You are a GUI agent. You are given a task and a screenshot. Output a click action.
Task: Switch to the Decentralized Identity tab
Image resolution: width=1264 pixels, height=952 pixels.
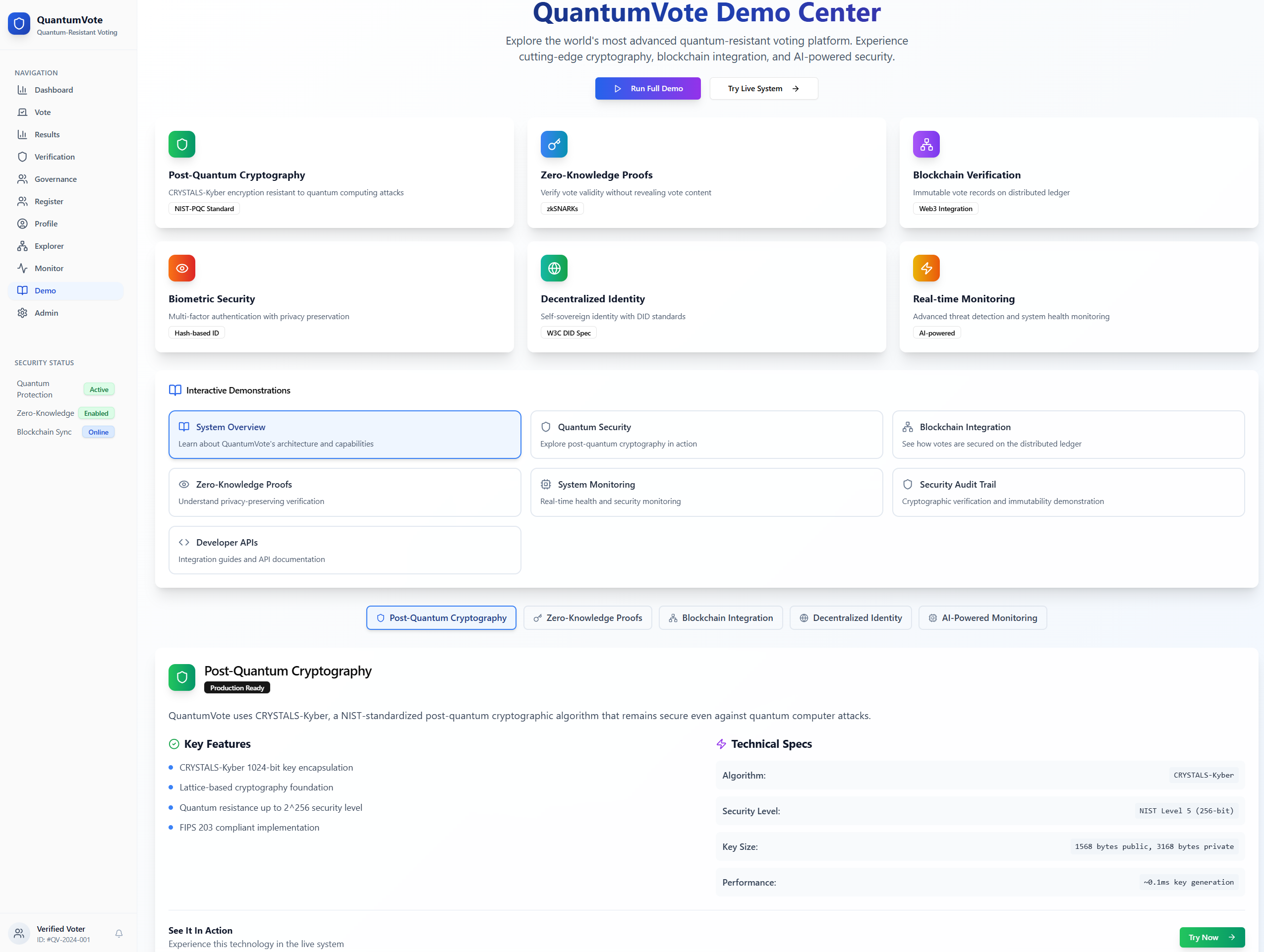tap(850, 617)
